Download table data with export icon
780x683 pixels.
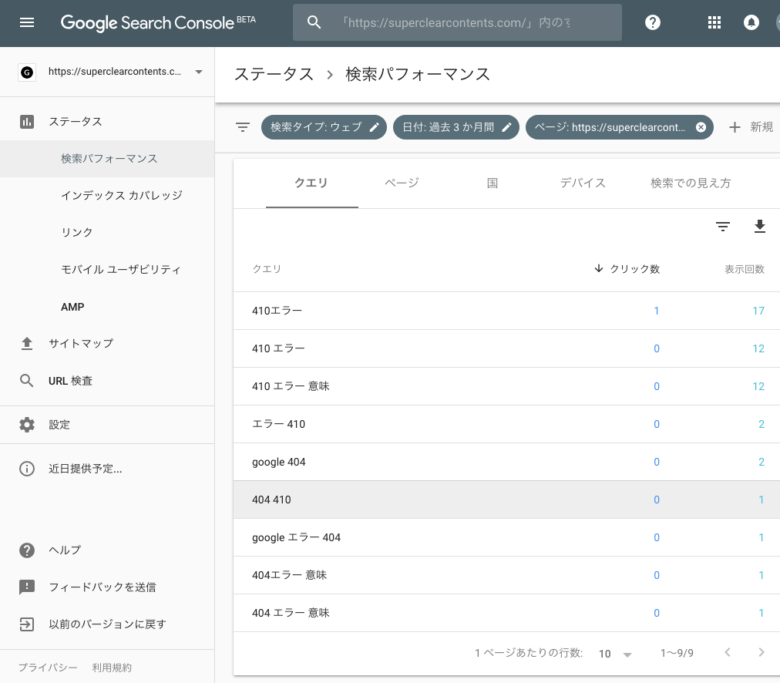pos(759,227)
